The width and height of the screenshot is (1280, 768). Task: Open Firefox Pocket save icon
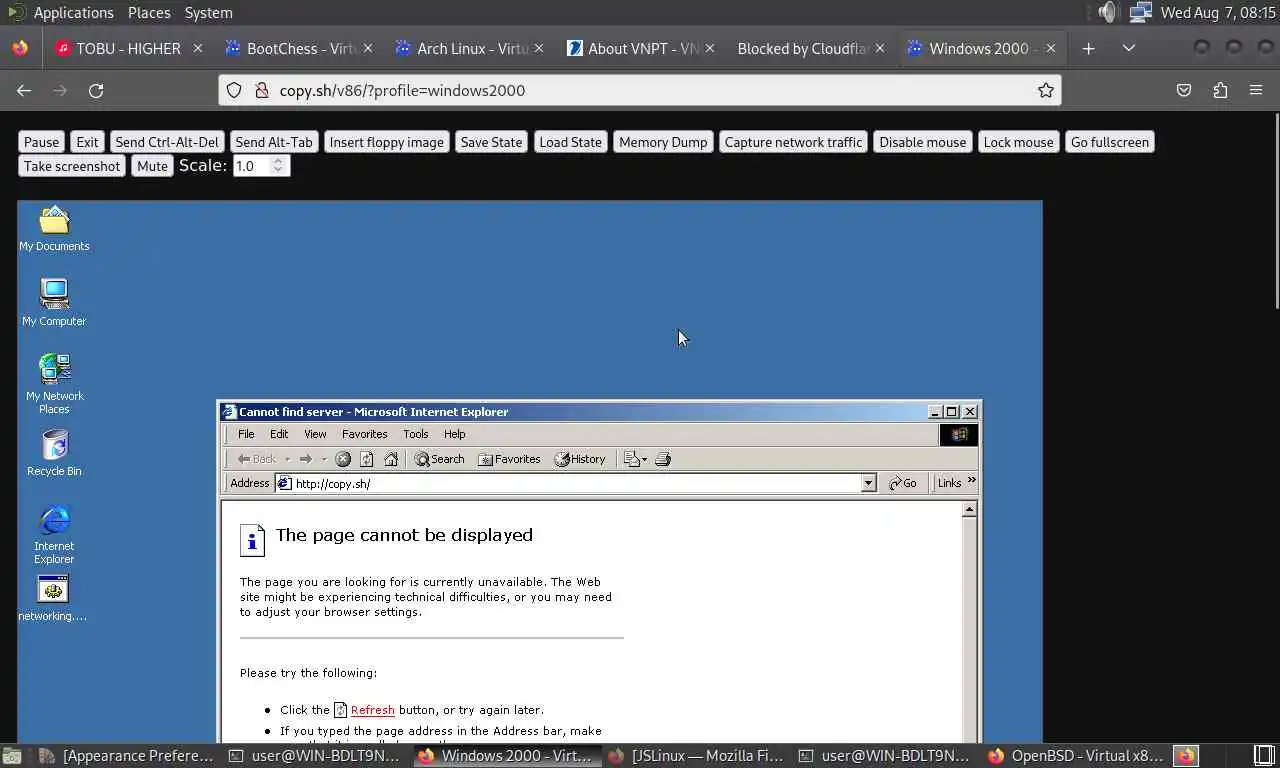click(x=1184, y=90)
